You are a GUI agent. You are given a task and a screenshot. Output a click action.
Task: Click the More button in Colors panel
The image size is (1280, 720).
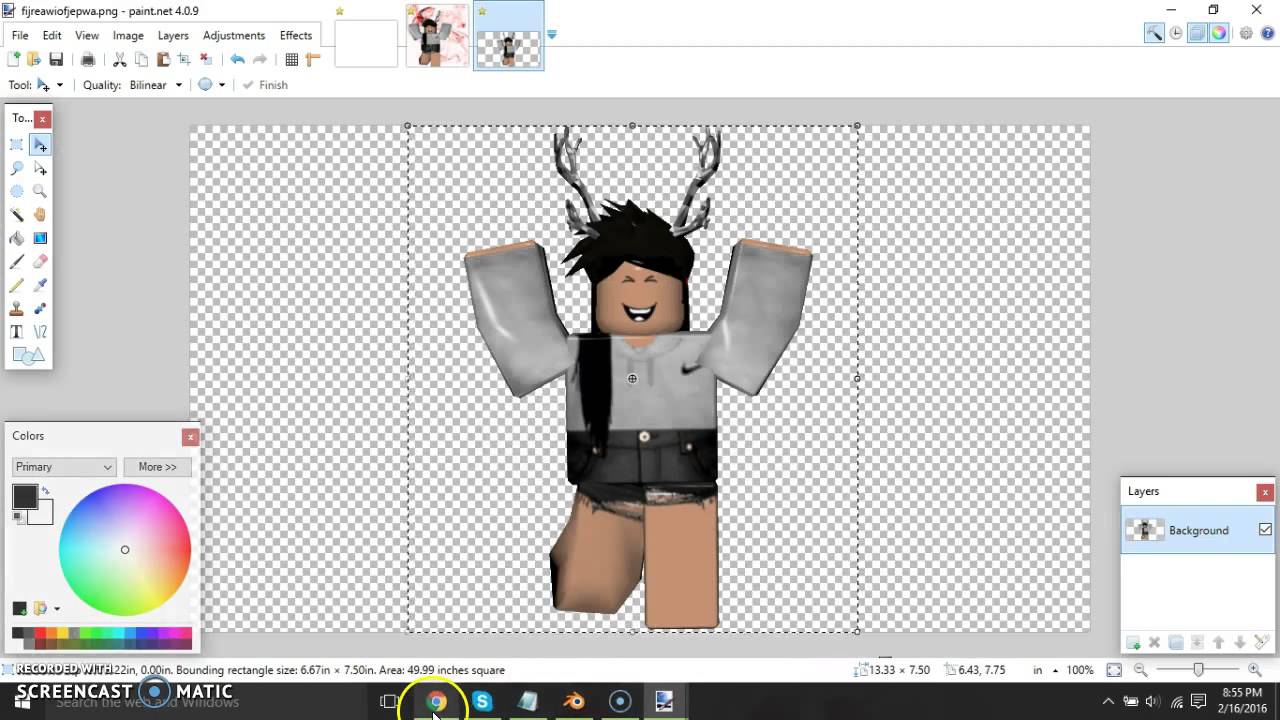[x=157, y=467]
